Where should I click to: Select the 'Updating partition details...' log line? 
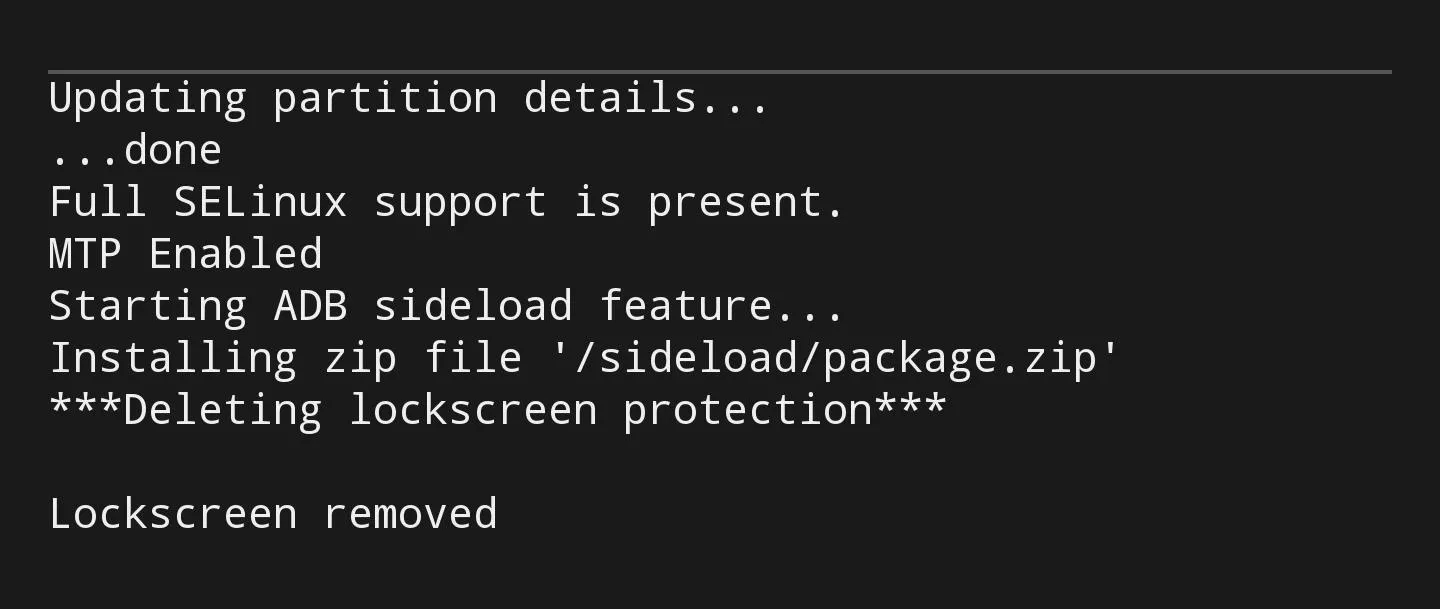pos(408,98)
